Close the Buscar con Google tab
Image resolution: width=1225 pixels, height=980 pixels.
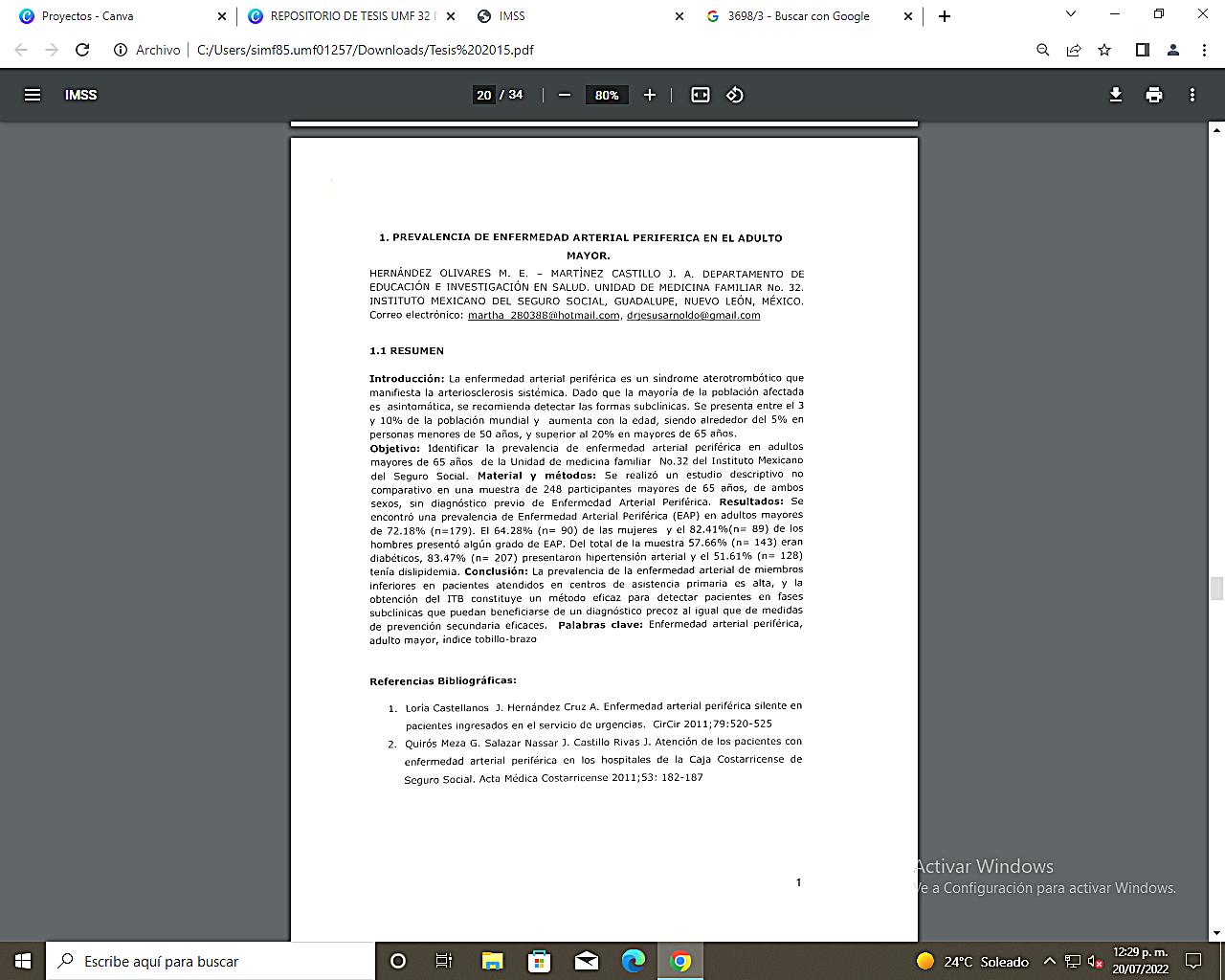[x=909, y=16]
